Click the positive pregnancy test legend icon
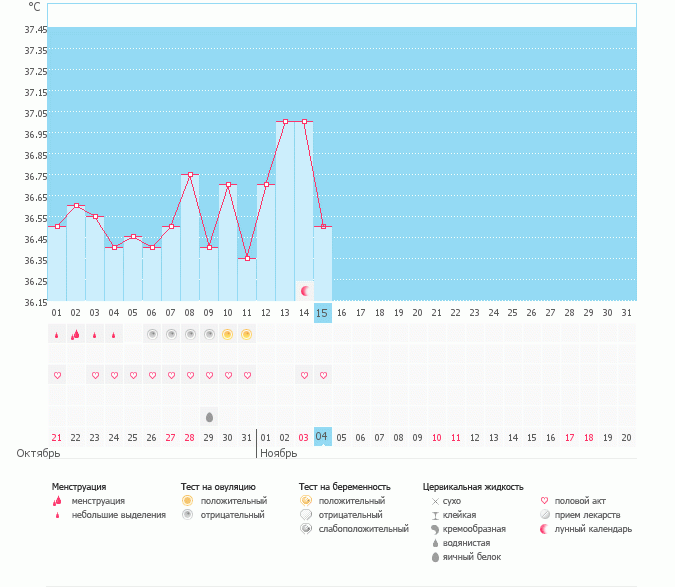This screenshot has width=675, height=587. coord(305,500)
